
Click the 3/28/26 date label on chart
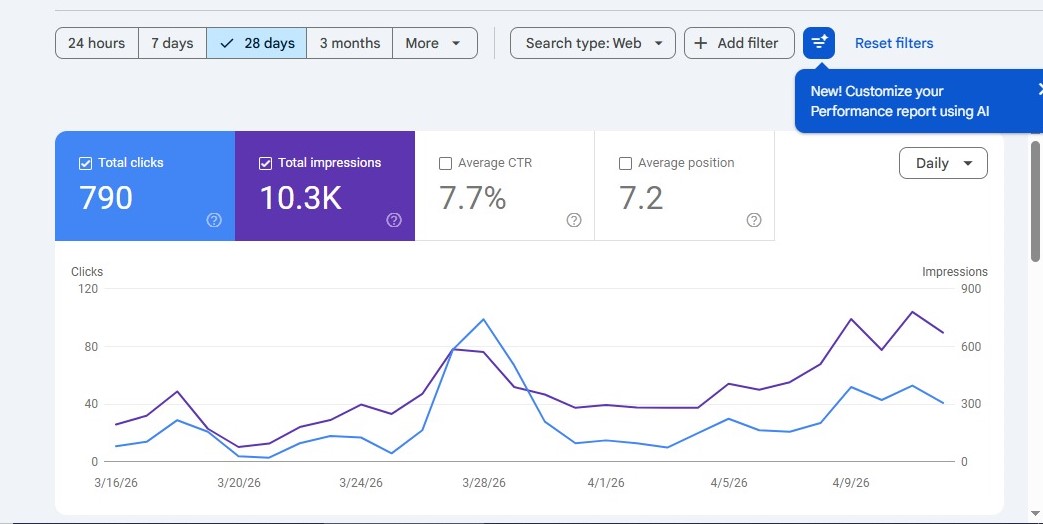click(x=484, y=483)
